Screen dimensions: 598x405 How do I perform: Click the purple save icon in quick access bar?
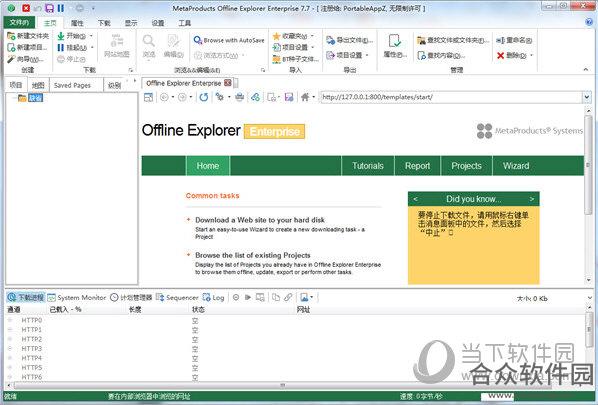[49, 8]
